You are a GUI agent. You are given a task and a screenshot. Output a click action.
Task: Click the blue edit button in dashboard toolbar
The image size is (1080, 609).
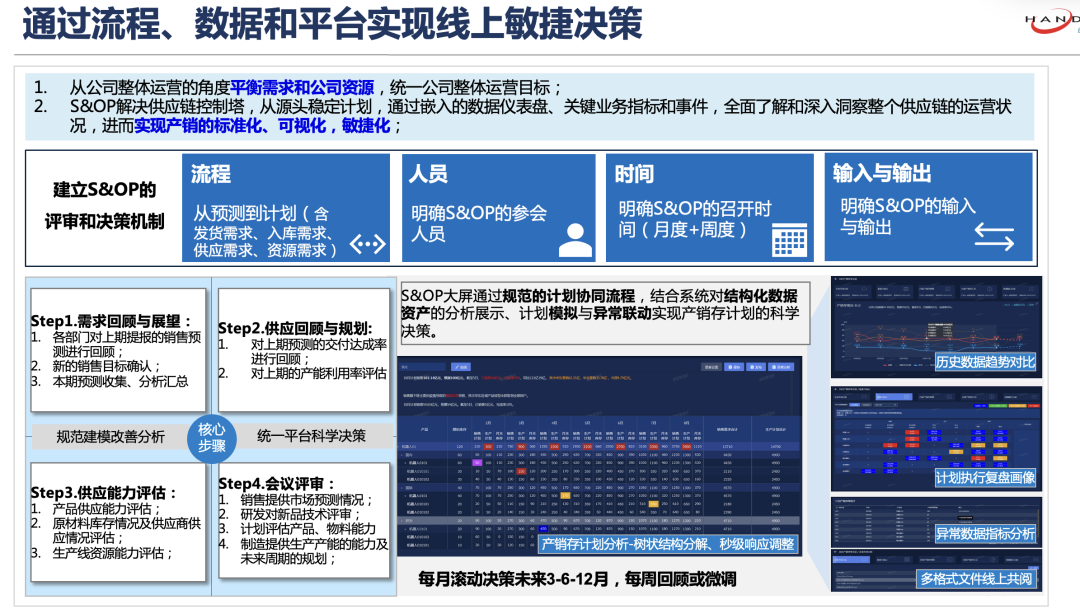tap(461, 367)
